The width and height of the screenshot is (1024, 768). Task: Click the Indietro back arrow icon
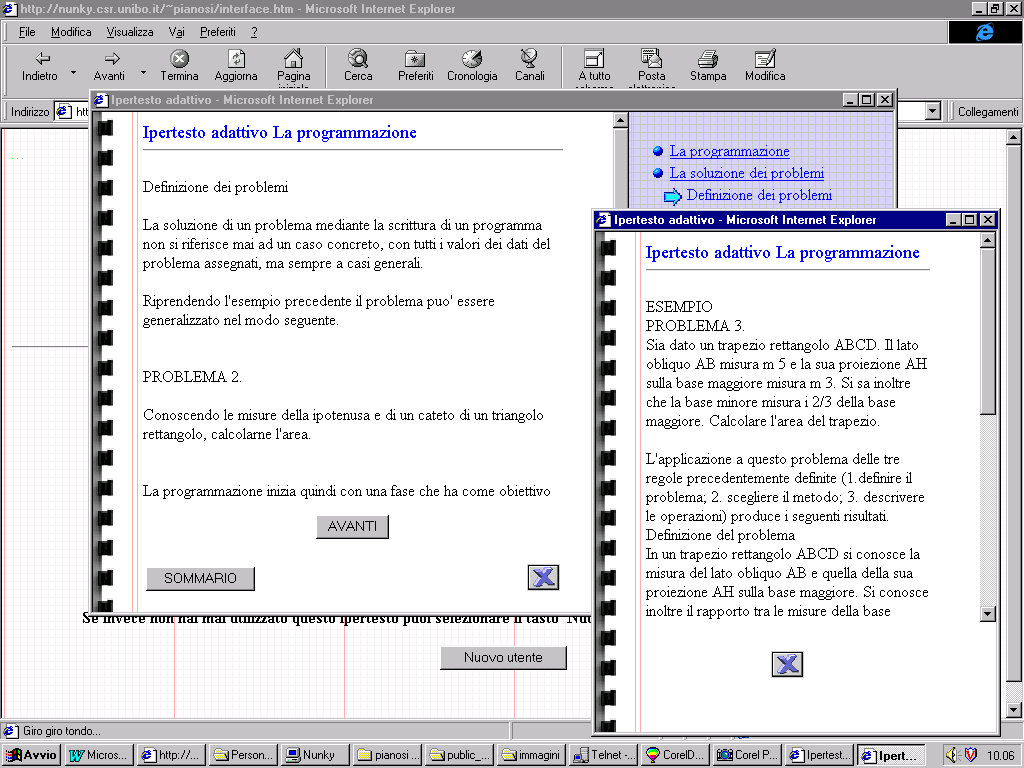(41, 59)
